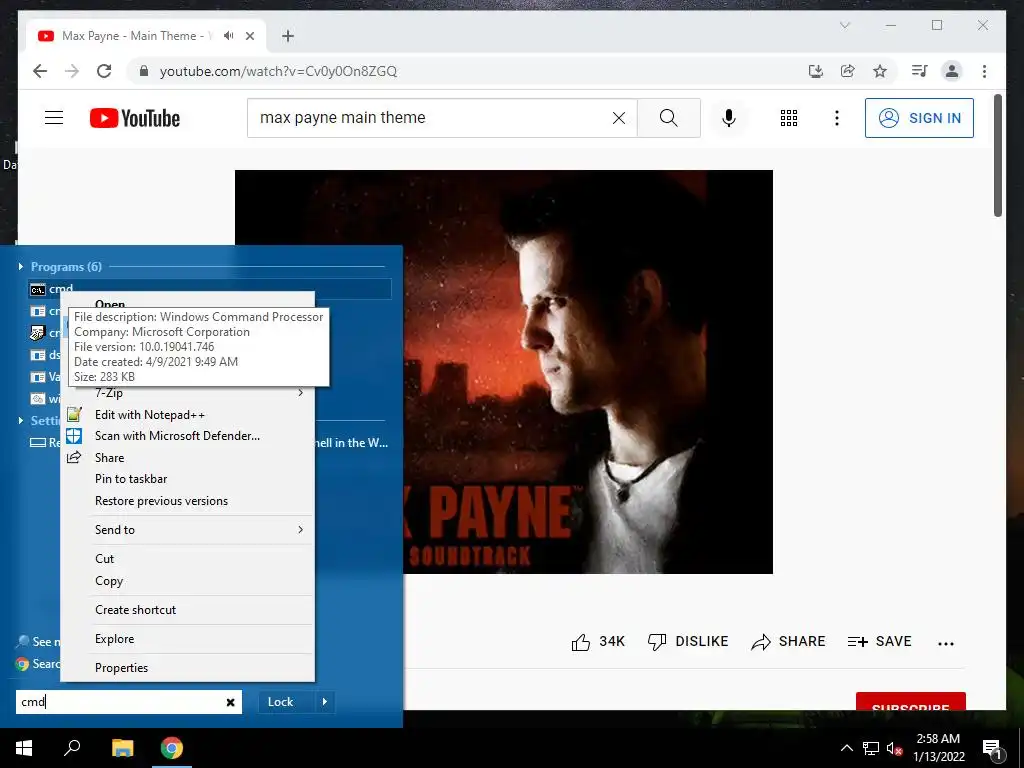Clear the YouTube search text
This screenshot has height=768, width=1024.
[x=618, y=118]
